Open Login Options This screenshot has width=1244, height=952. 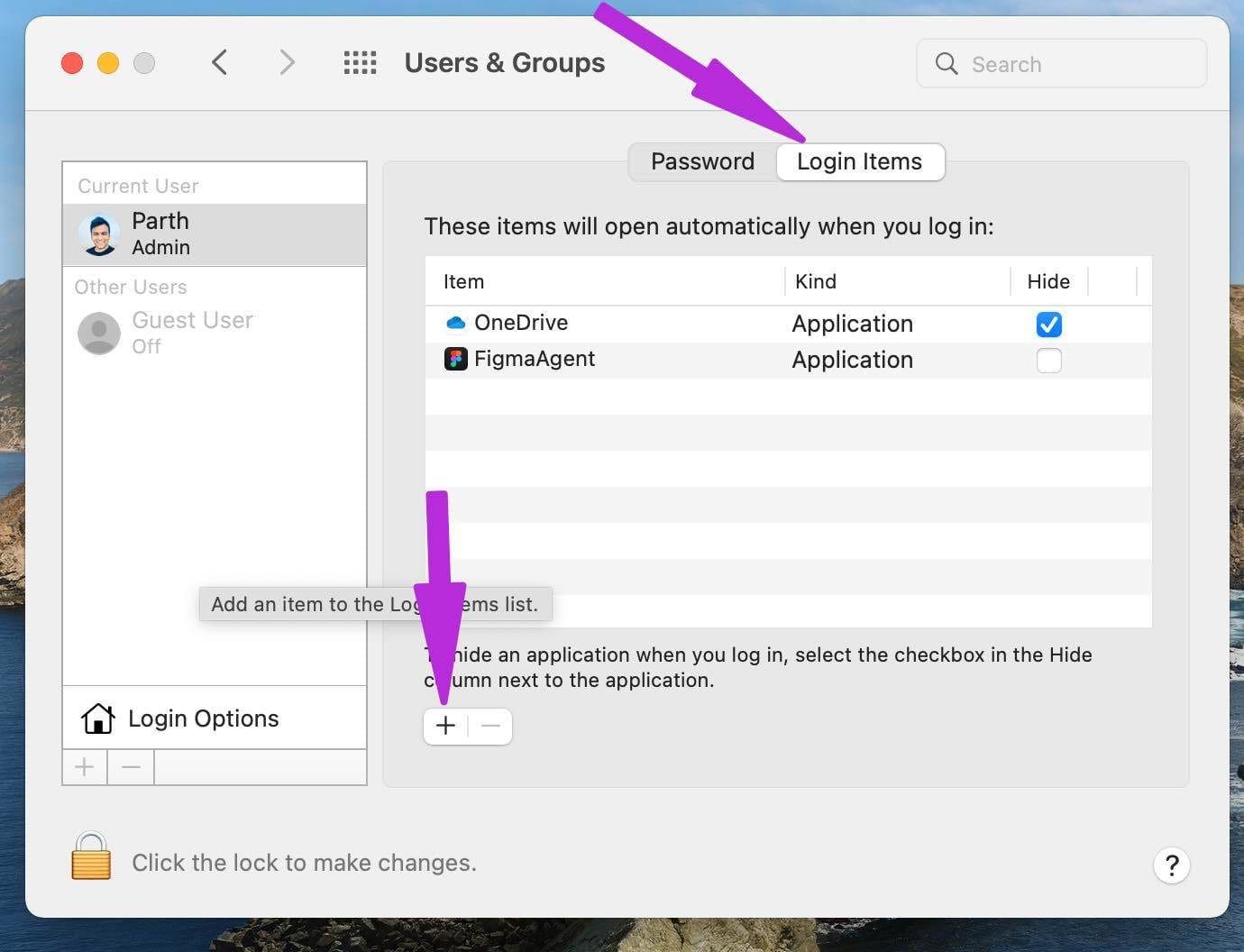(x=215, y=719)
